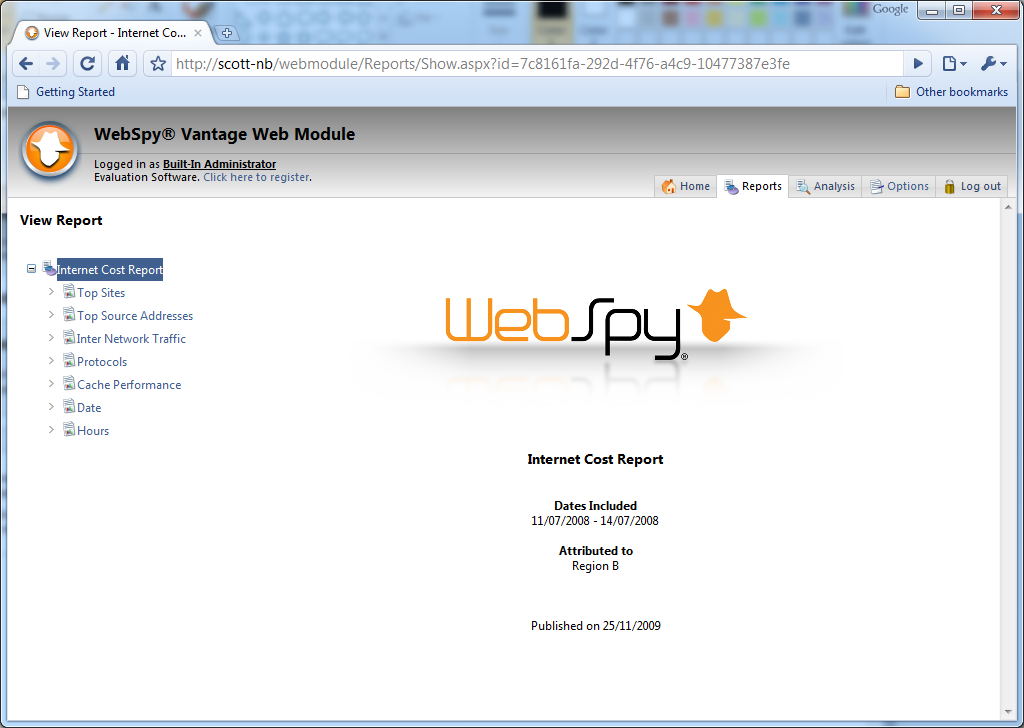The height and width of the screenshot is (728, 1024).
Task: Switch to the Home tab
Action: click(x=686, y=186)
